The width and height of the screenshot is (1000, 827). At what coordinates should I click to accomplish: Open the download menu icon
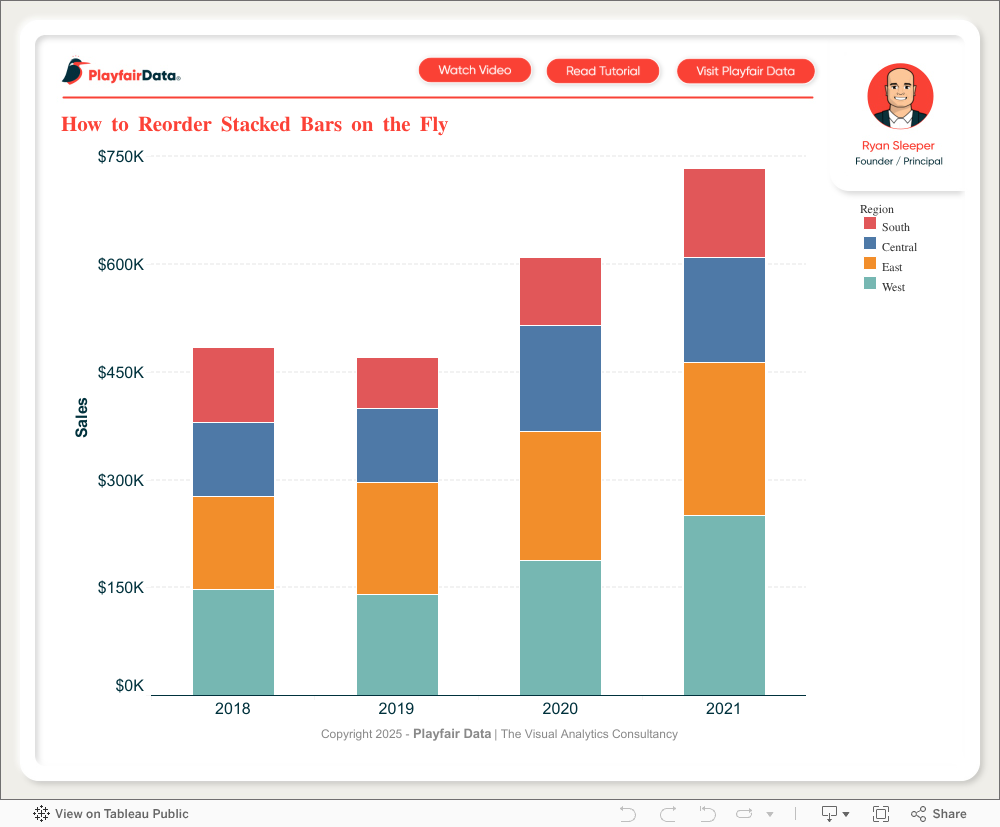tap(835, 814)
